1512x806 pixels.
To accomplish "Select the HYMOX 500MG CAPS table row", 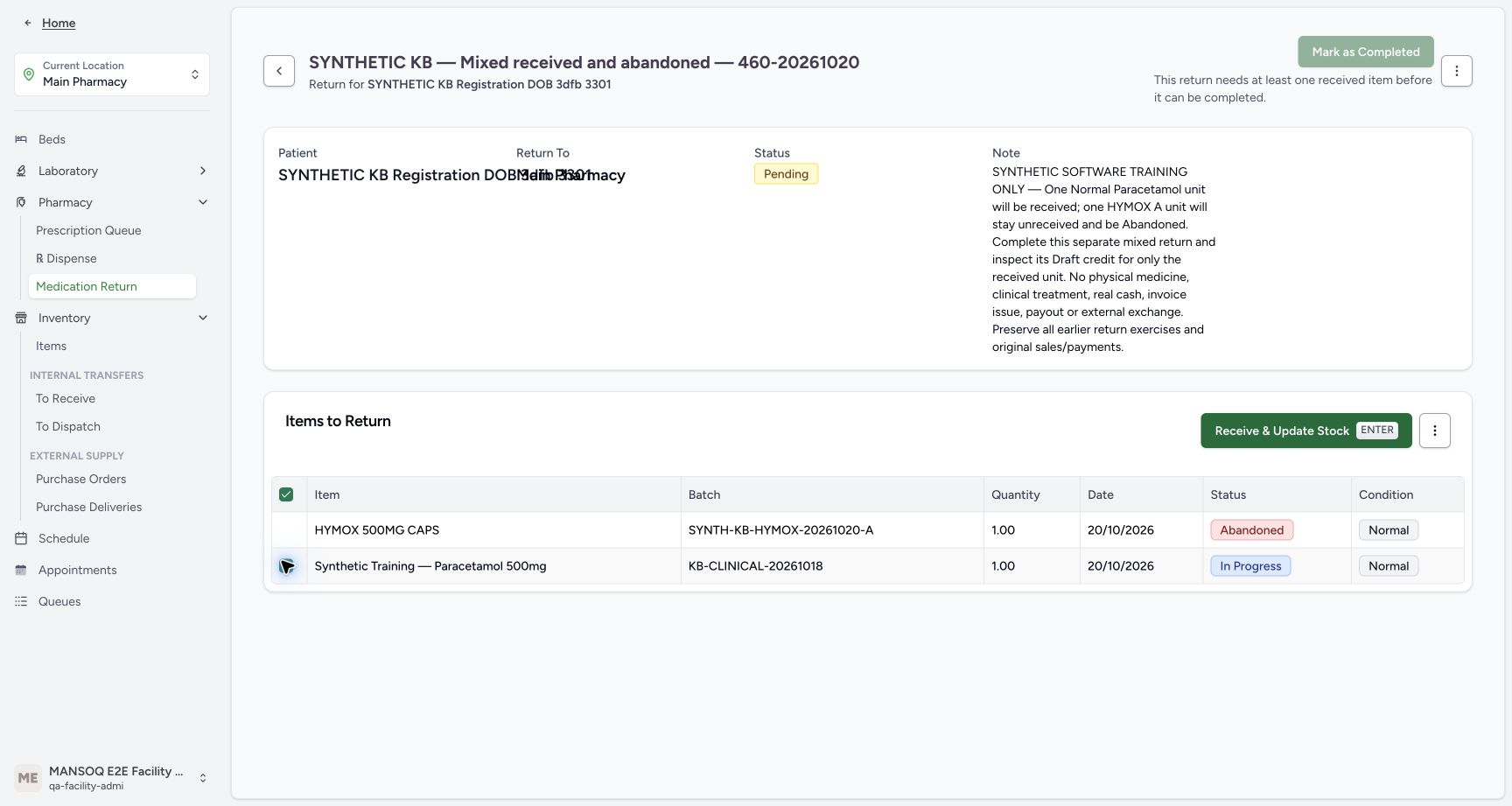I will pyautogui.click(x=867, y=530).
